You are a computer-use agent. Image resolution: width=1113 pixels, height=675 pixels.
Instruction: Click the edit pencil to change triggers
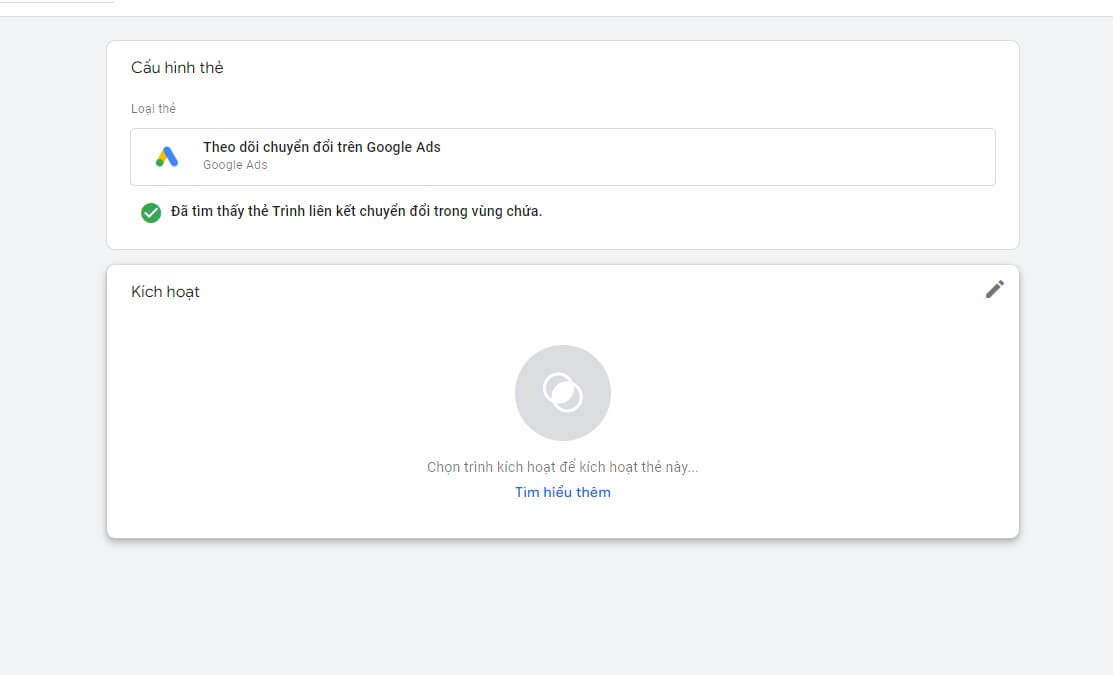click(994, 289)
